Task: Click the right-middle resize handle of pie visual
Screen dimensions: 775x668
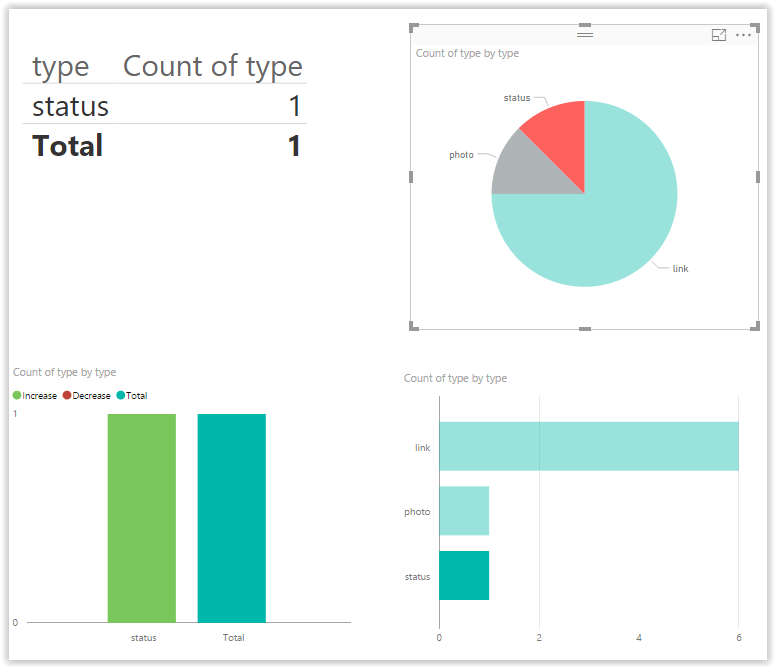Action: point(757,177)
